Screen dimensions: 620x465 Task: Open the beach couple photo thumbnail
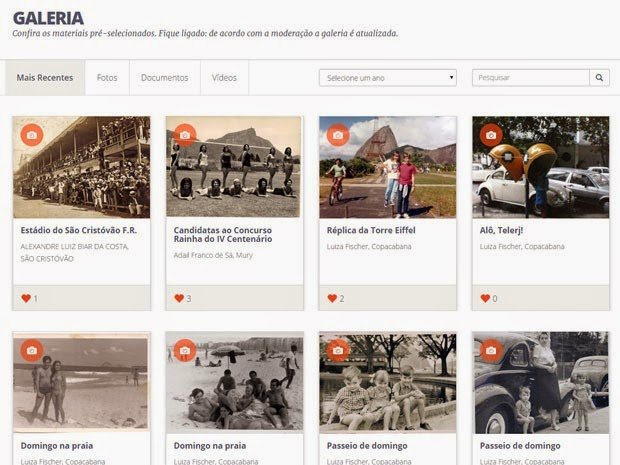coord(81,382)
